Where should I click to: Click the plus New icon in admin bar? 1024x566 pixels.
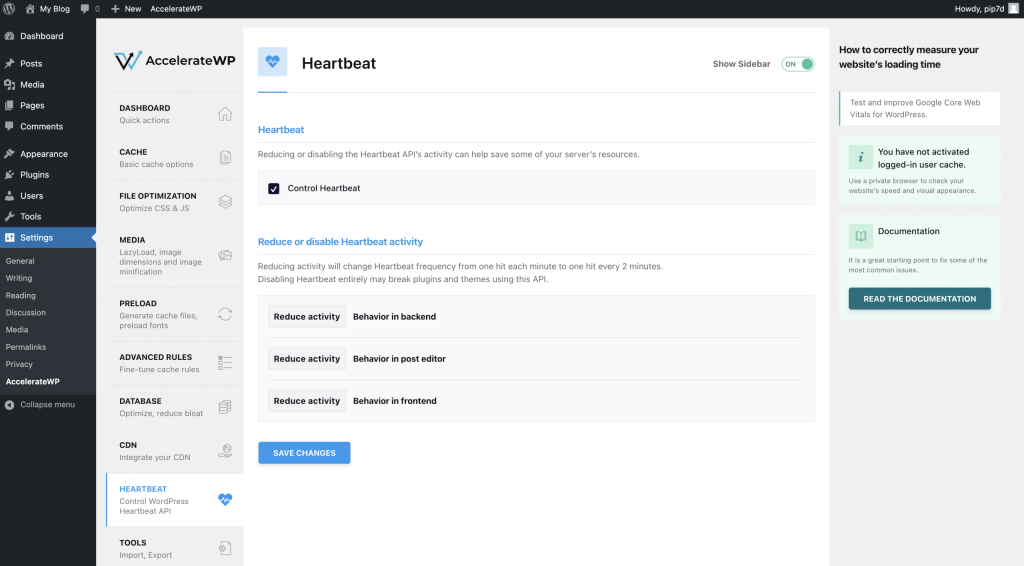[115, 8]
